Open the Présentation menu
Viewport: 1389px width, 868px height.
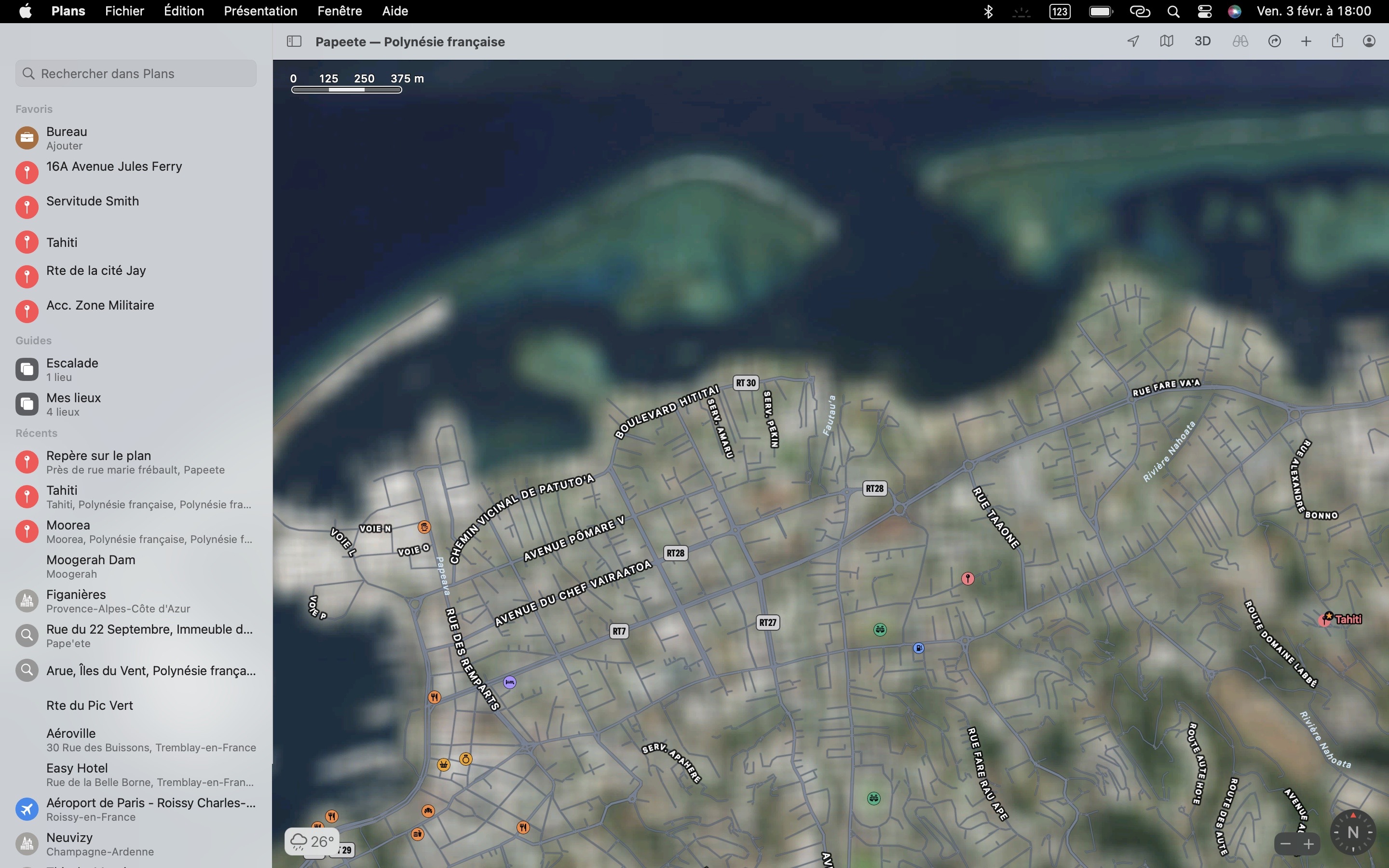(x=260, y=11)
